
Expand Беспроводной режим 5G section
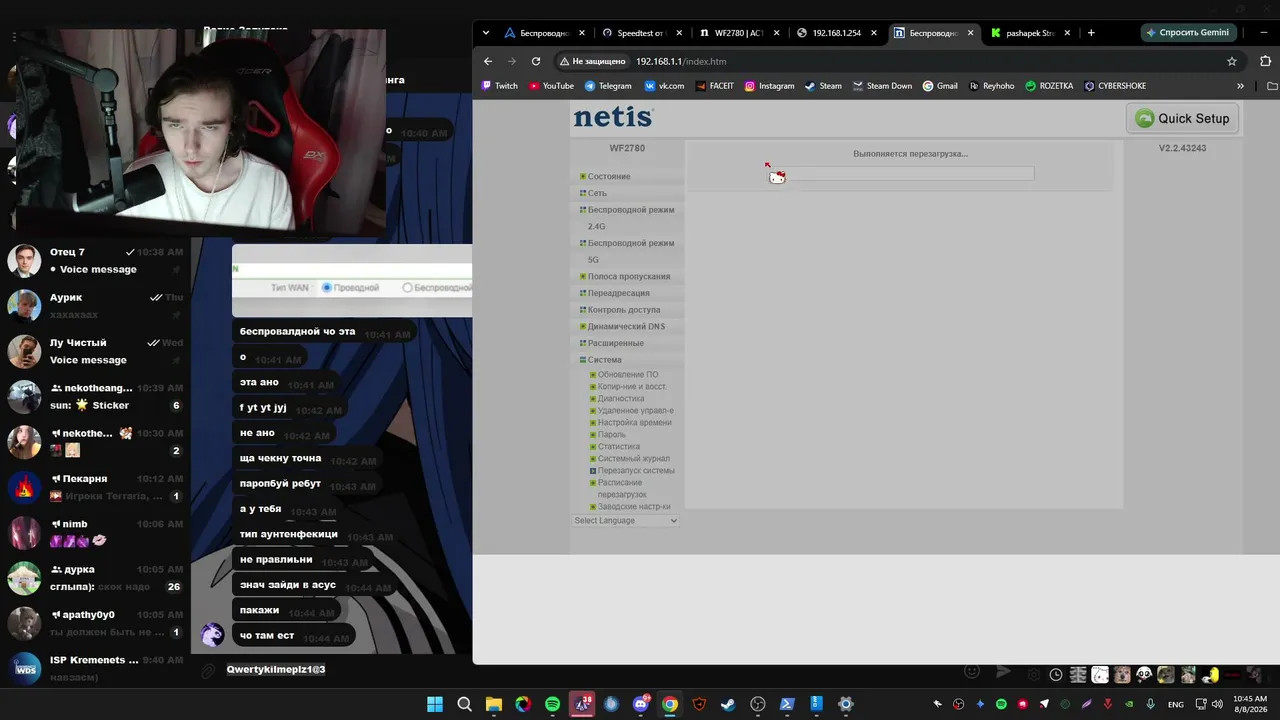(x=630, y=251)
